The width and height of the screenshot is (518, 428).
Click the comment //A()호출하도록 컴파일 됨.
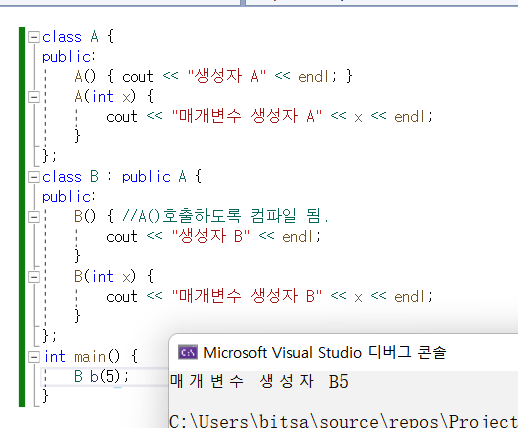click(x=225, y=216)
